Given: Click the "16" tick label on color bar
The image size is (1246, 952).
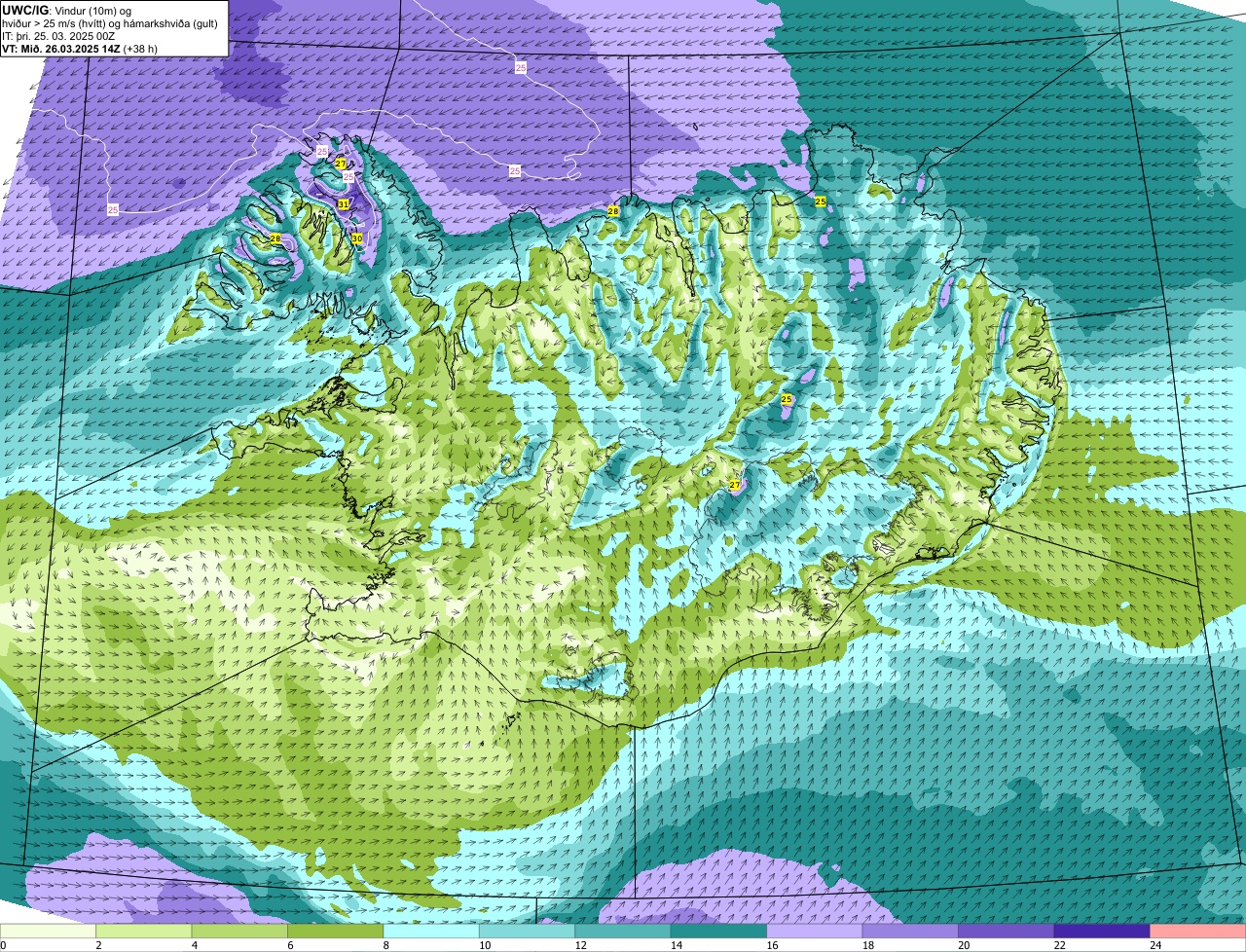Looking at the screenshot, I should tap(771, 945).
